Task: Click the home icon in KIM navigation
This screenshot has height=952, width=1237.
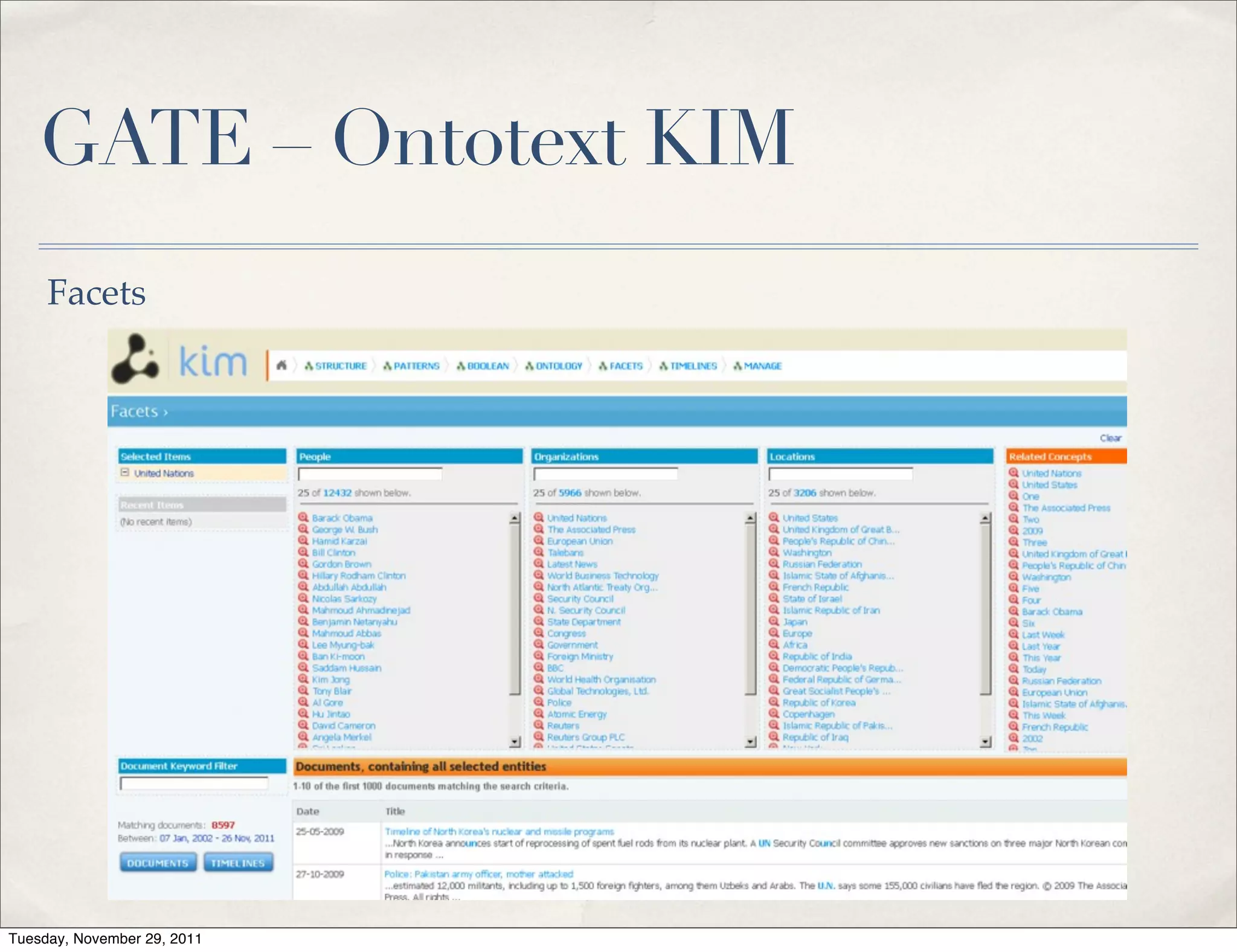Action: pyautogui.click(x=281, y=365)
